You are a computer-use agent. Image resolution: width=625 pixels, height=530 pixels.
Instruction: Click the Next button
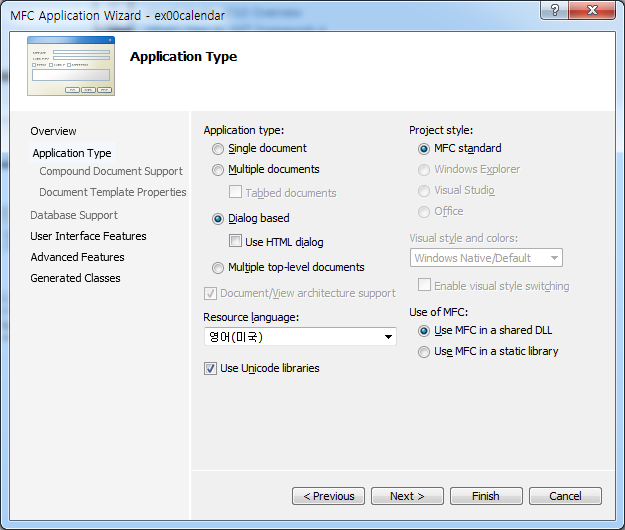tap(407, 496)
